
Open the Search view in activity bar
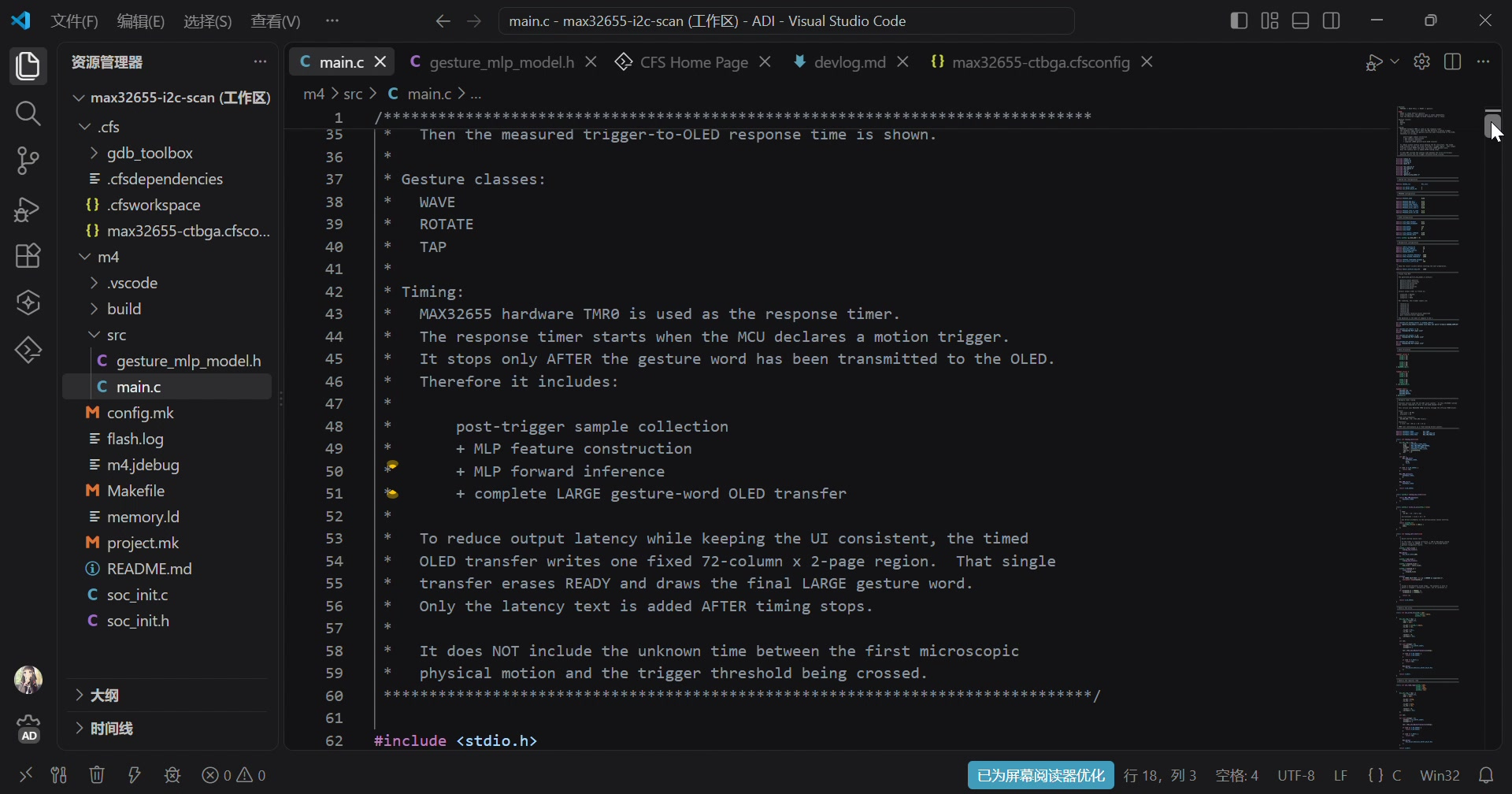(28, 113)
